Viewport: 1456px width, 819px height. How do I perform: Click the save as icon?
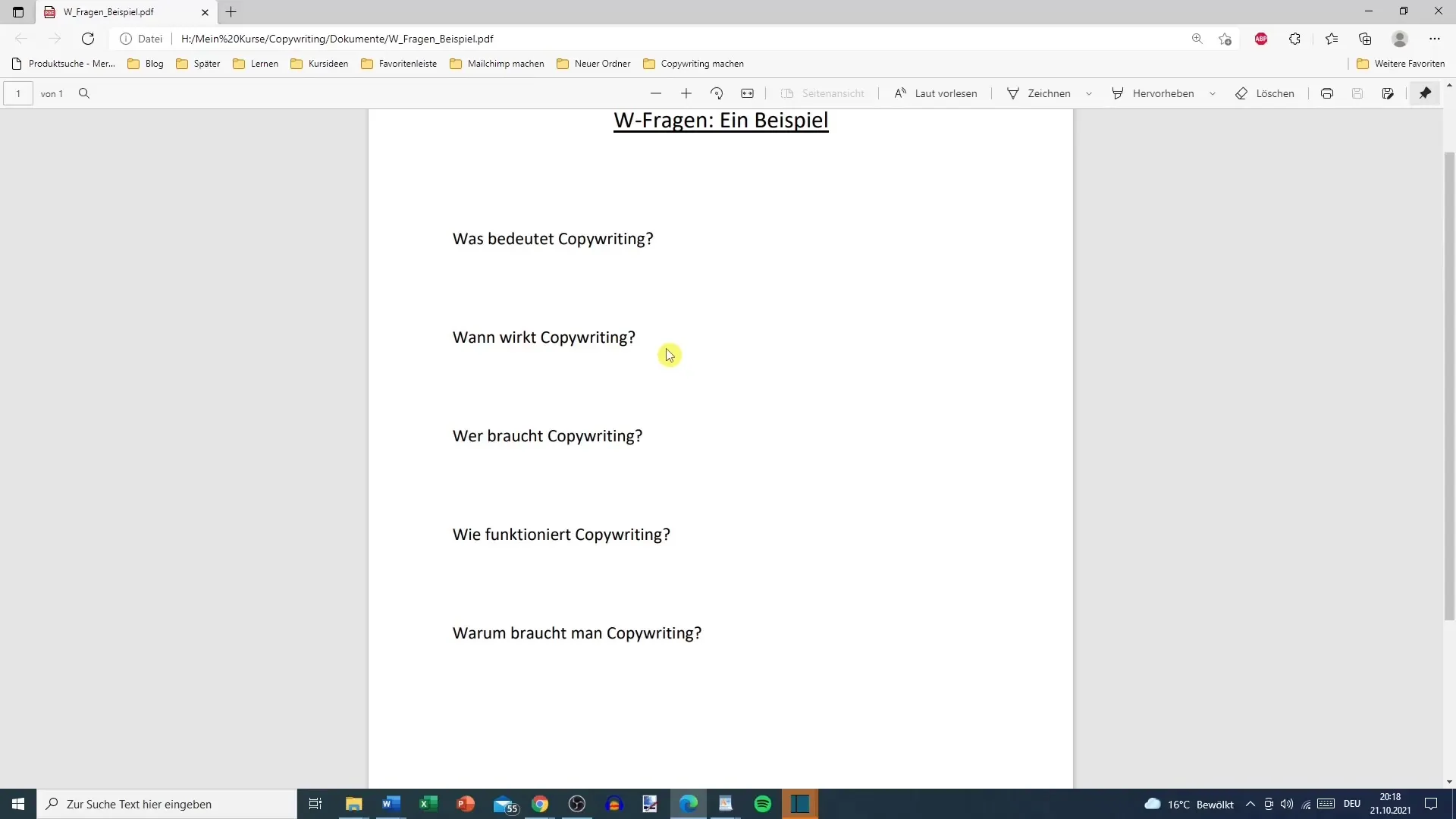click(1388, 93)
